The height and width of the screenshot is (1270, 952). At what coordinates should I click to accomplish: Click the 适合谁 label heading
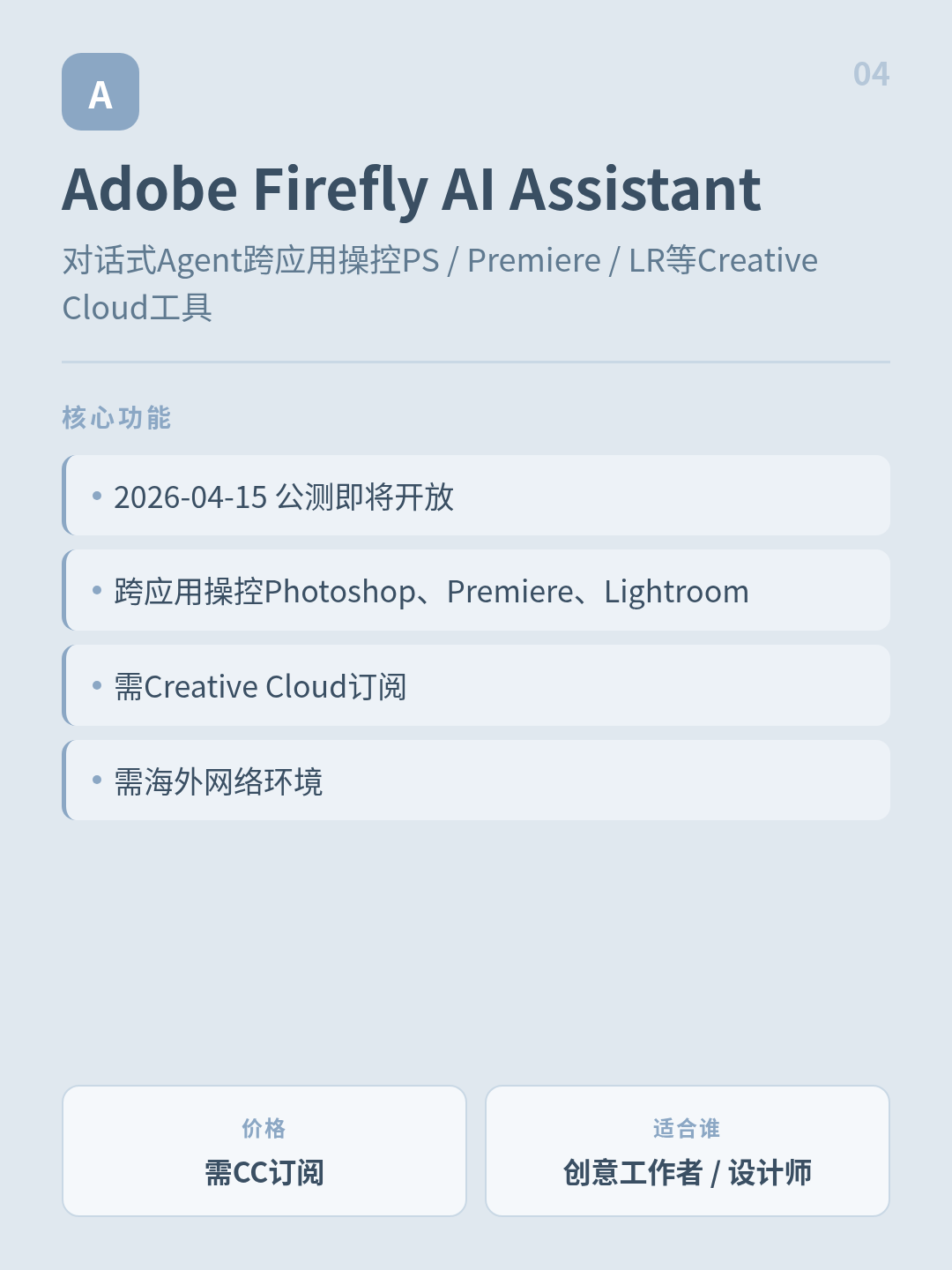(x=688, y=1128)
